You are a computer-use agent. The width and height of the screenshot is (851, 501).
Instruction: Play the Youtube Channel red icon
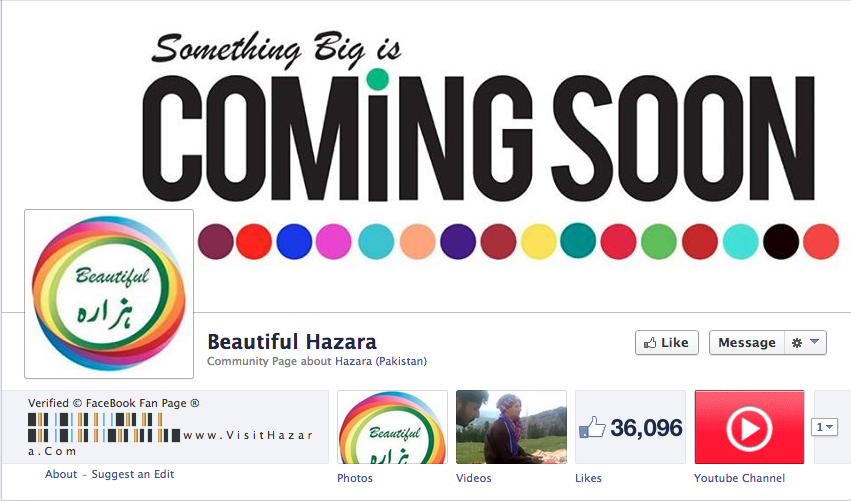pyautogui.click(x=750, y=427)
